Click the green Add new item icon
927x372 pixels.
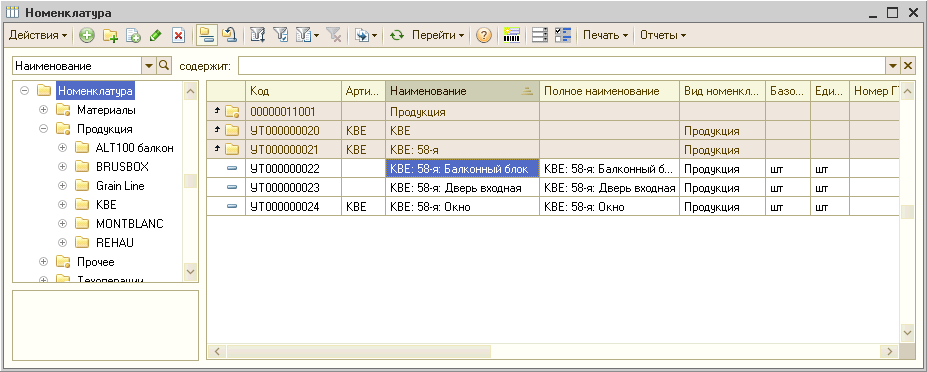pos(87,35)
